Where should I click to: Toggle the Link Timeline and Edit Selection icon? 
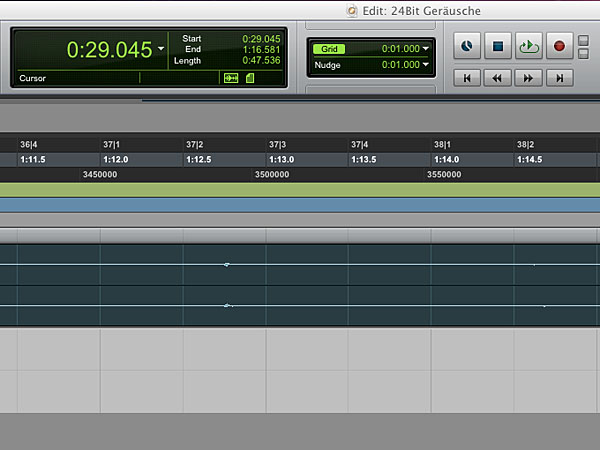tap(231, 78)
